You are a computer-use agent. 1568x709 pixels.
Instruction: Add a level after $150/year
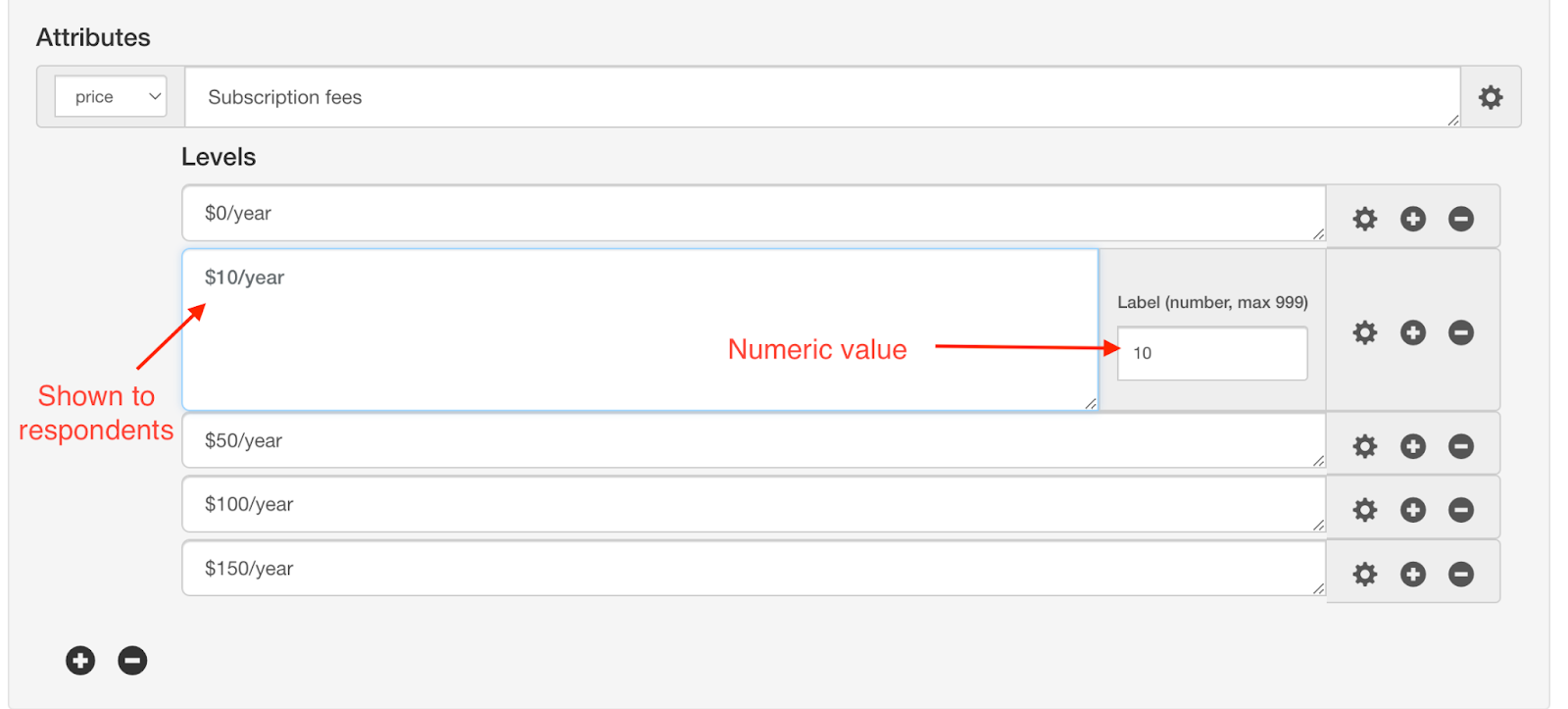tap(1413, 574)
